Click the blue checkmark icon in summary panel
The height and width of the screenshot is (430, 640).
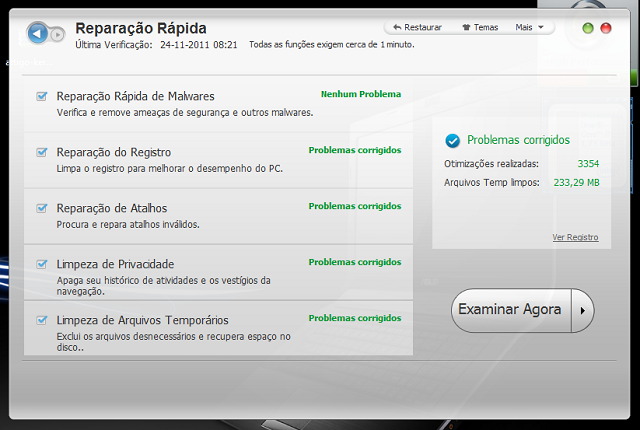click(452, 141)
